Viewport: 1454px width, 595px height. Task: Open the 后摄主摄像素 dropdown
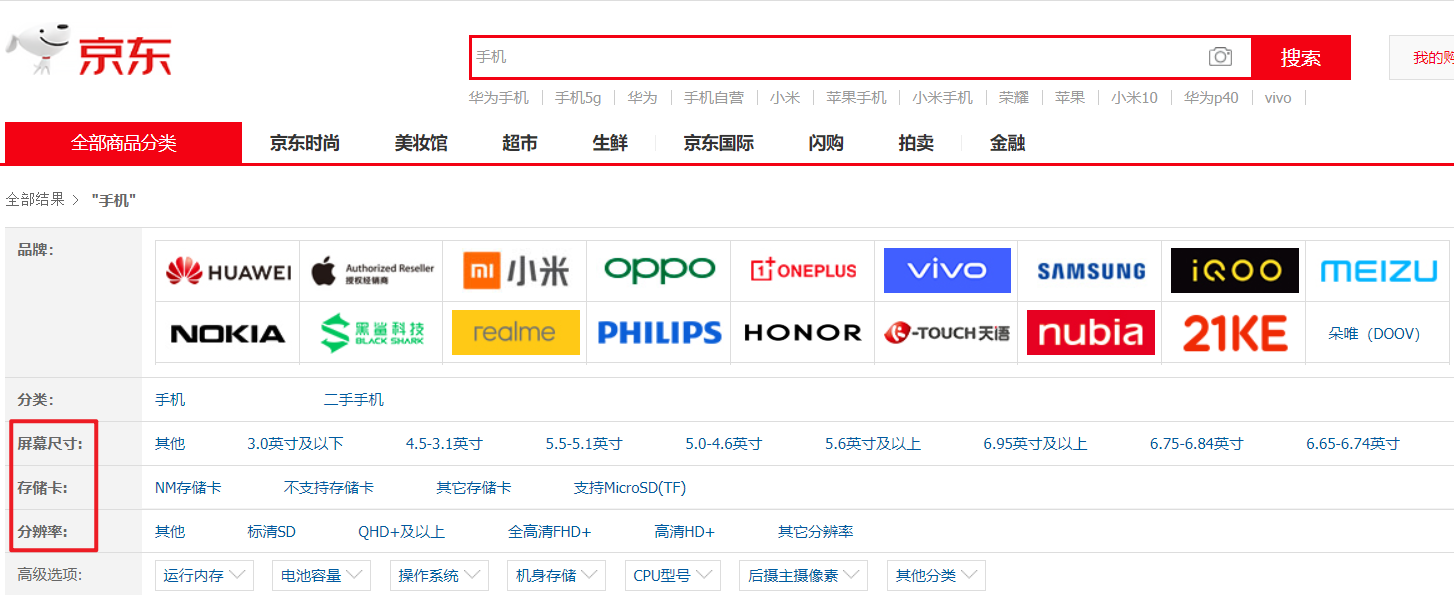coord(804,575)
